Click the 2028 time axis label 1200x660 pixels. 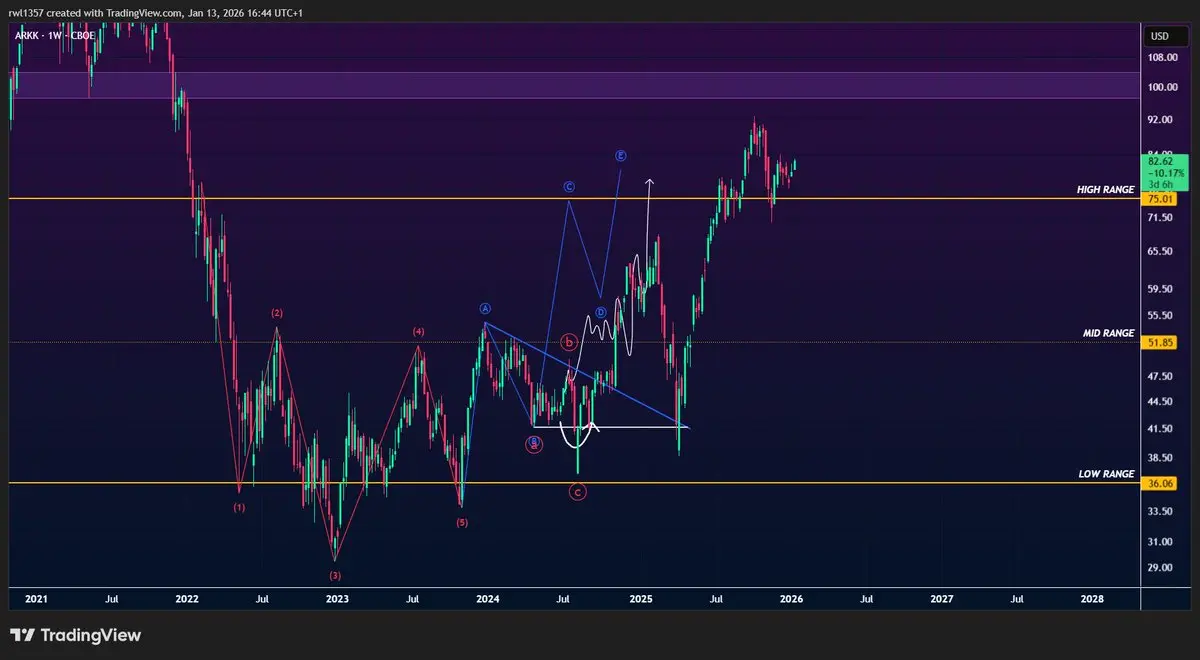coord(1092,599)
